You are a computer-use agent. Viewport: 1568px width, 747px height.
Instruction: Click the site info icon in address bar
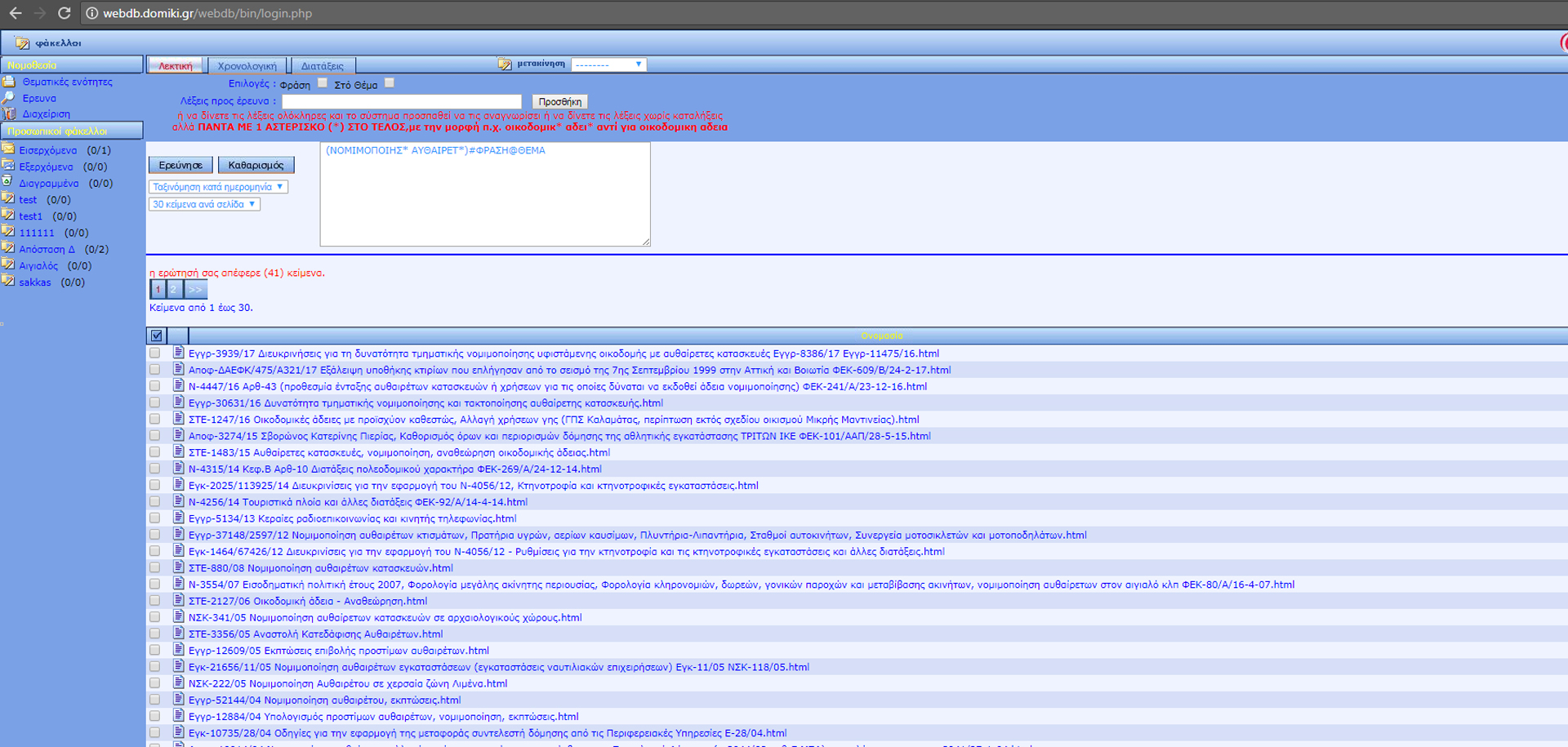(91, 13)
